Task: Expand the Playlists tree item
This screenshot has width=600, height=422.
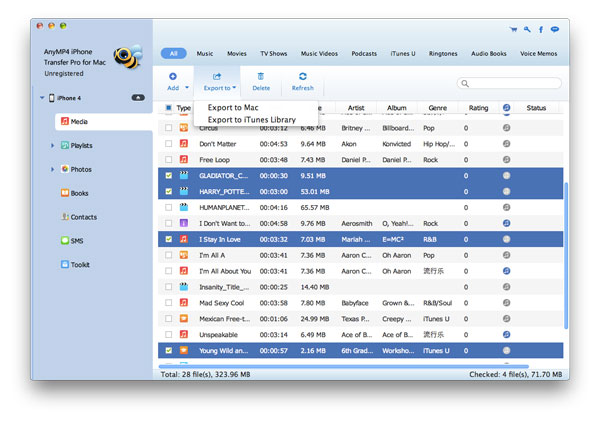Action: click(52, 145)
